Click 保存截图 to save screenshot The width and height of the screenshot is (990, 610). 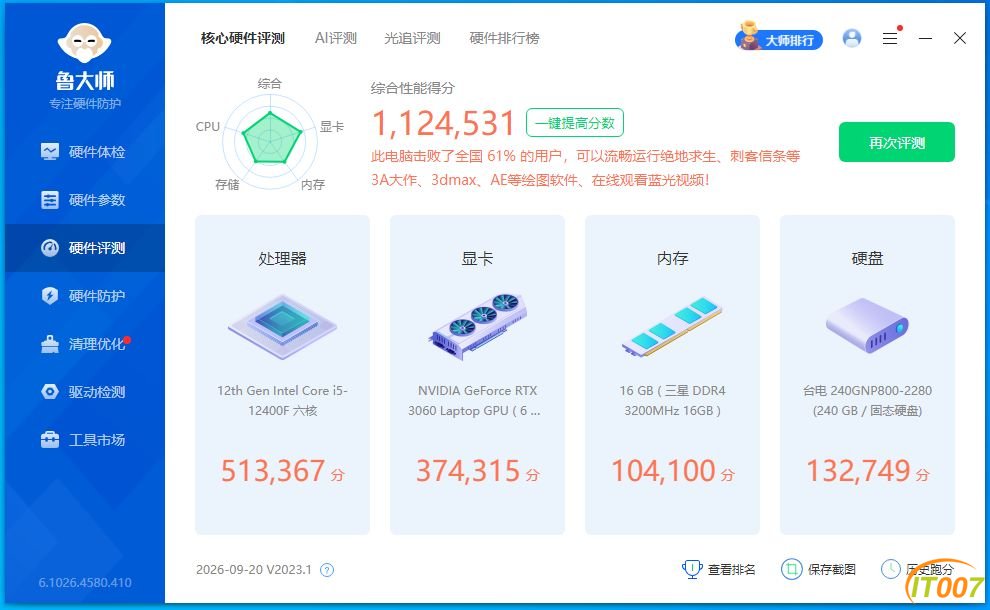click(819, 570)
